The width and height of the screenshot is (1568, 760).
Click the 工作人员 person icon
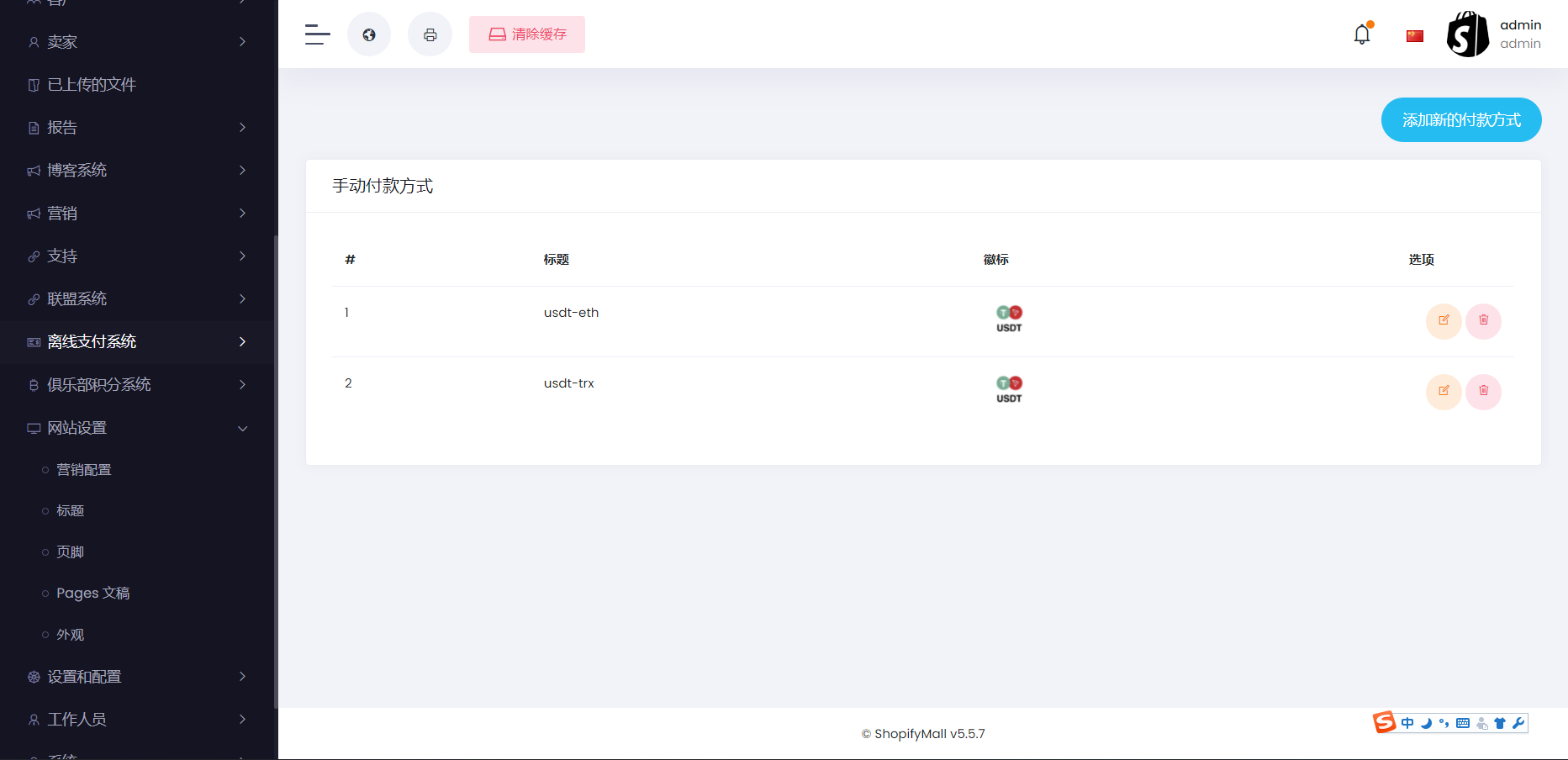pyautogui.click(x=34, y=720)
